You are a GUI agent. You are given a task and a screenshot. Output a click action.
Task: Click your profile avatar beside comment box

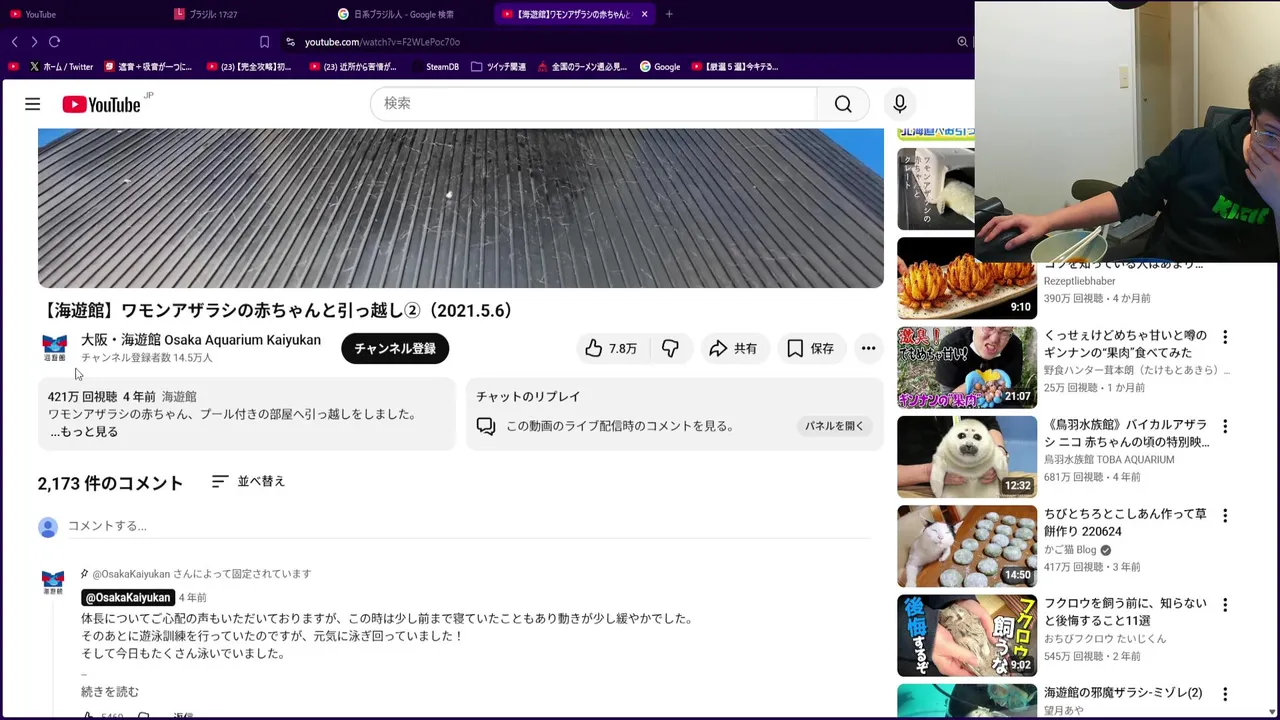[48, 527]
